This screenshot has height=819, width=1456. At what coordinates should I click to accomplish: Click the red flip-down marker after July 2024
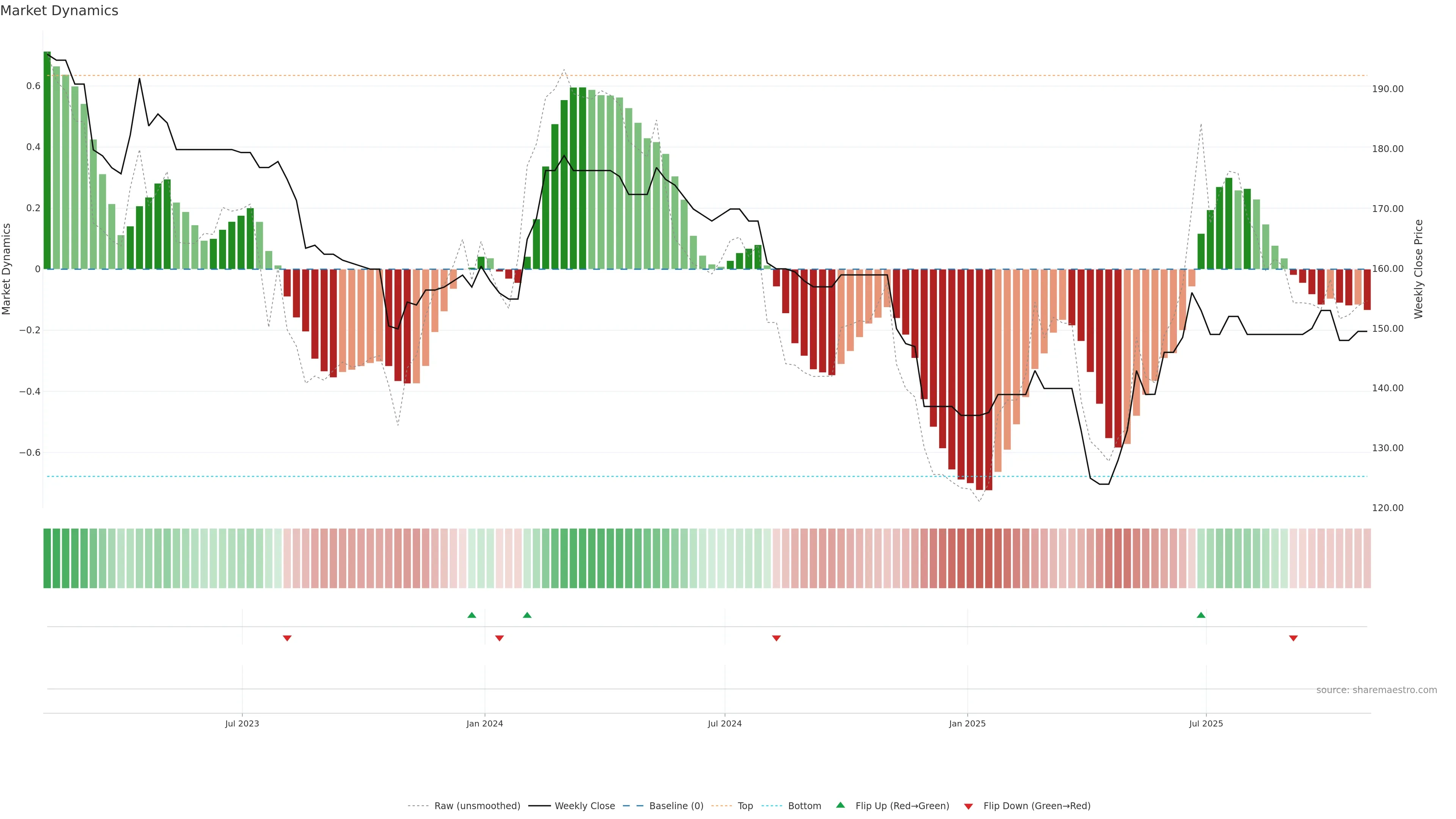click(x=776, y=638)
